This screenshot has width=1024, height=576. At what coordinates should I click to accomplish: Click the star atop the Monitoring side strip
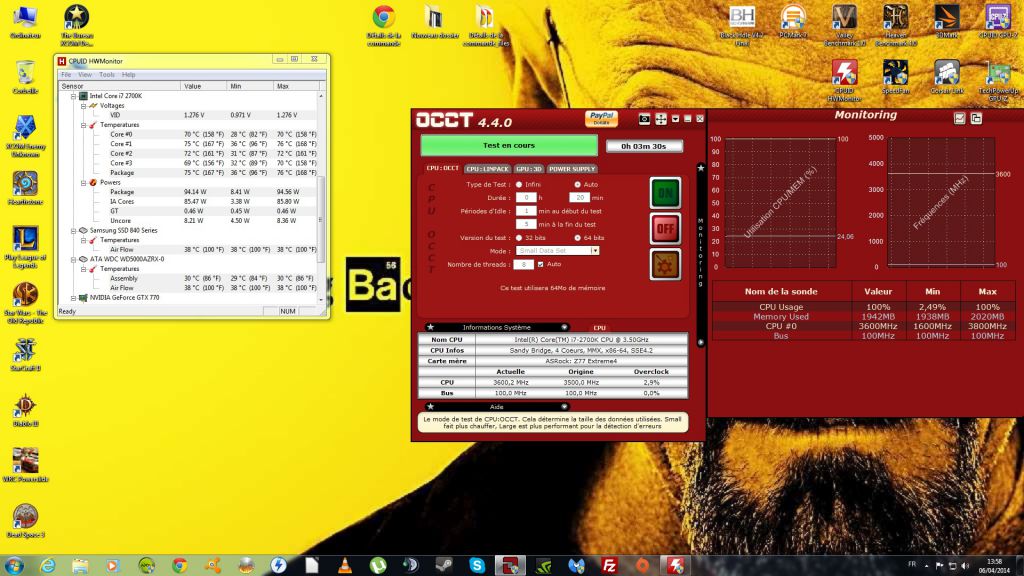coord(701,168)
